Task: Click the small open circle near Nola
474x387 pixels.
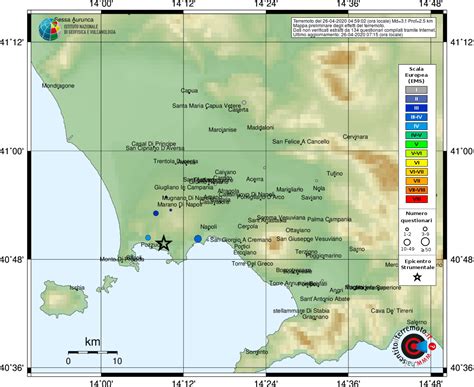Action: pyautogui.click(x=316, y=181)
